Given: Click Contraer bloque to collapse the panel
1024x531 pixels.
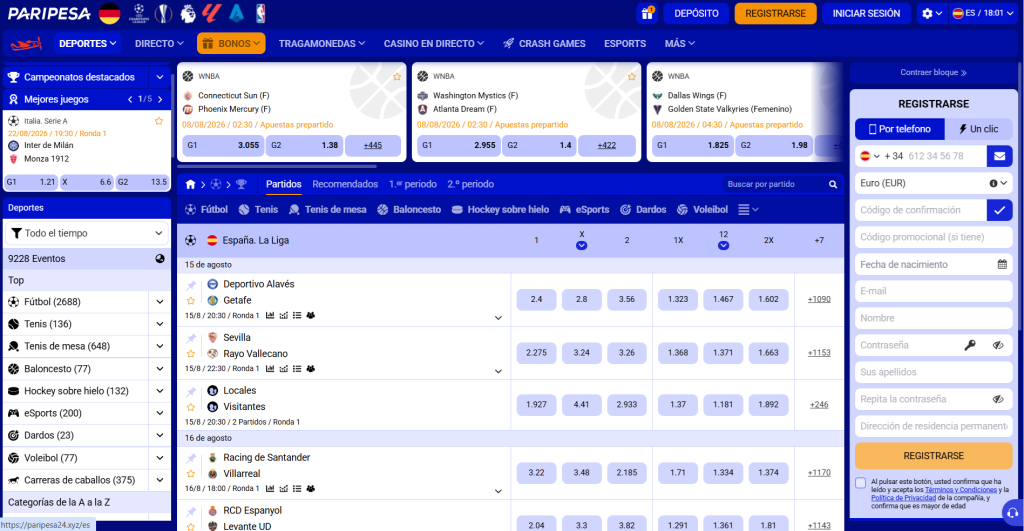Looking at the screenshot, I should tap(933, 72).
